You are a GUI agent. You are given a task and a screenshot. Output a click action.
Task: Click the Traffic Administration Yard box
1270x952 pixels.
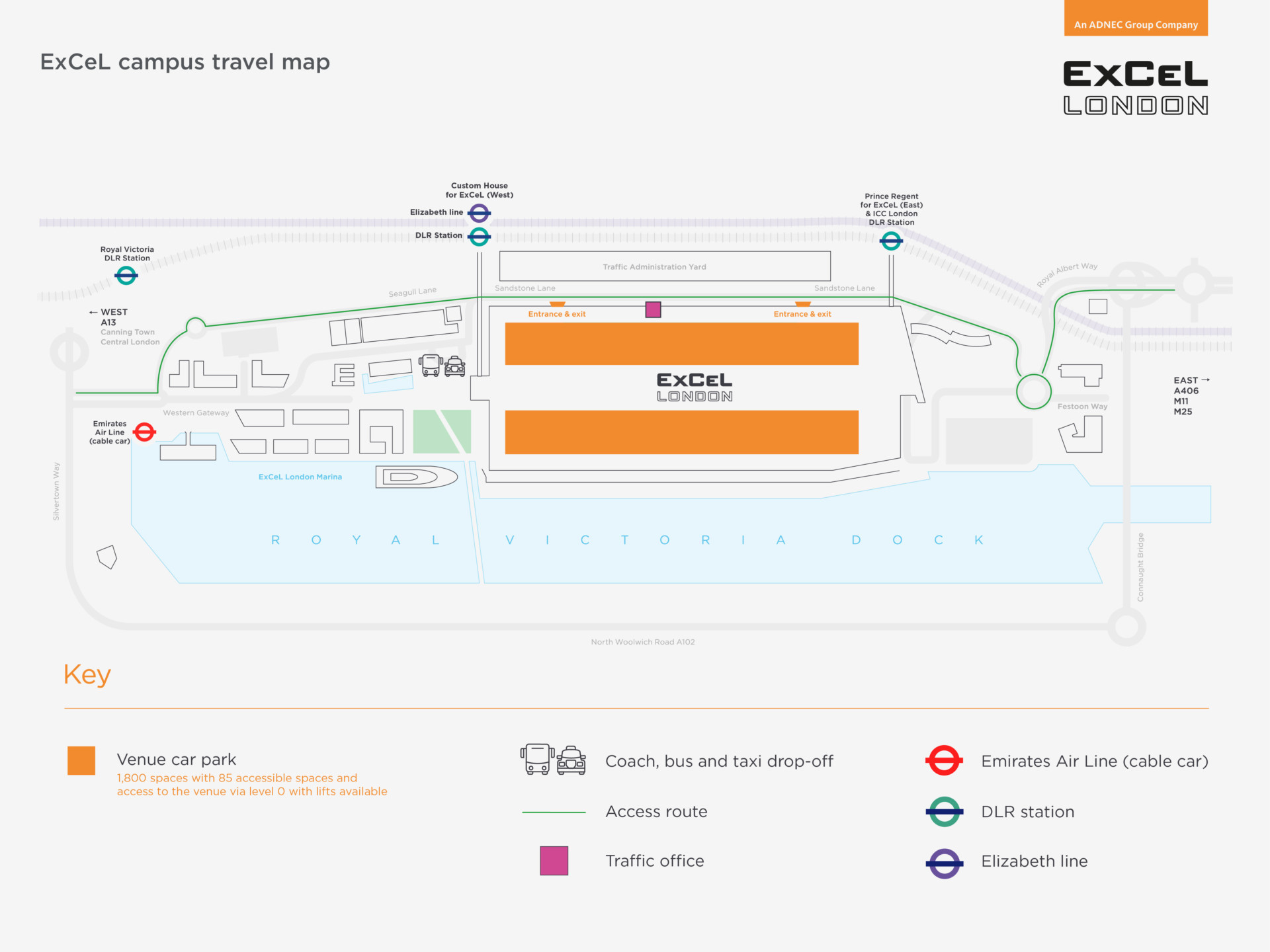[x=665, y=266]
